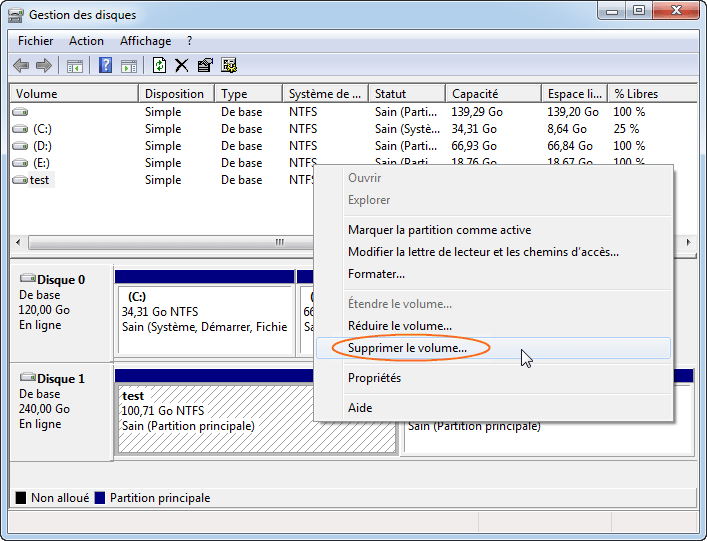Click the test volume name in list
Screen dimensions: 707x541
click(x=39, y=180)
